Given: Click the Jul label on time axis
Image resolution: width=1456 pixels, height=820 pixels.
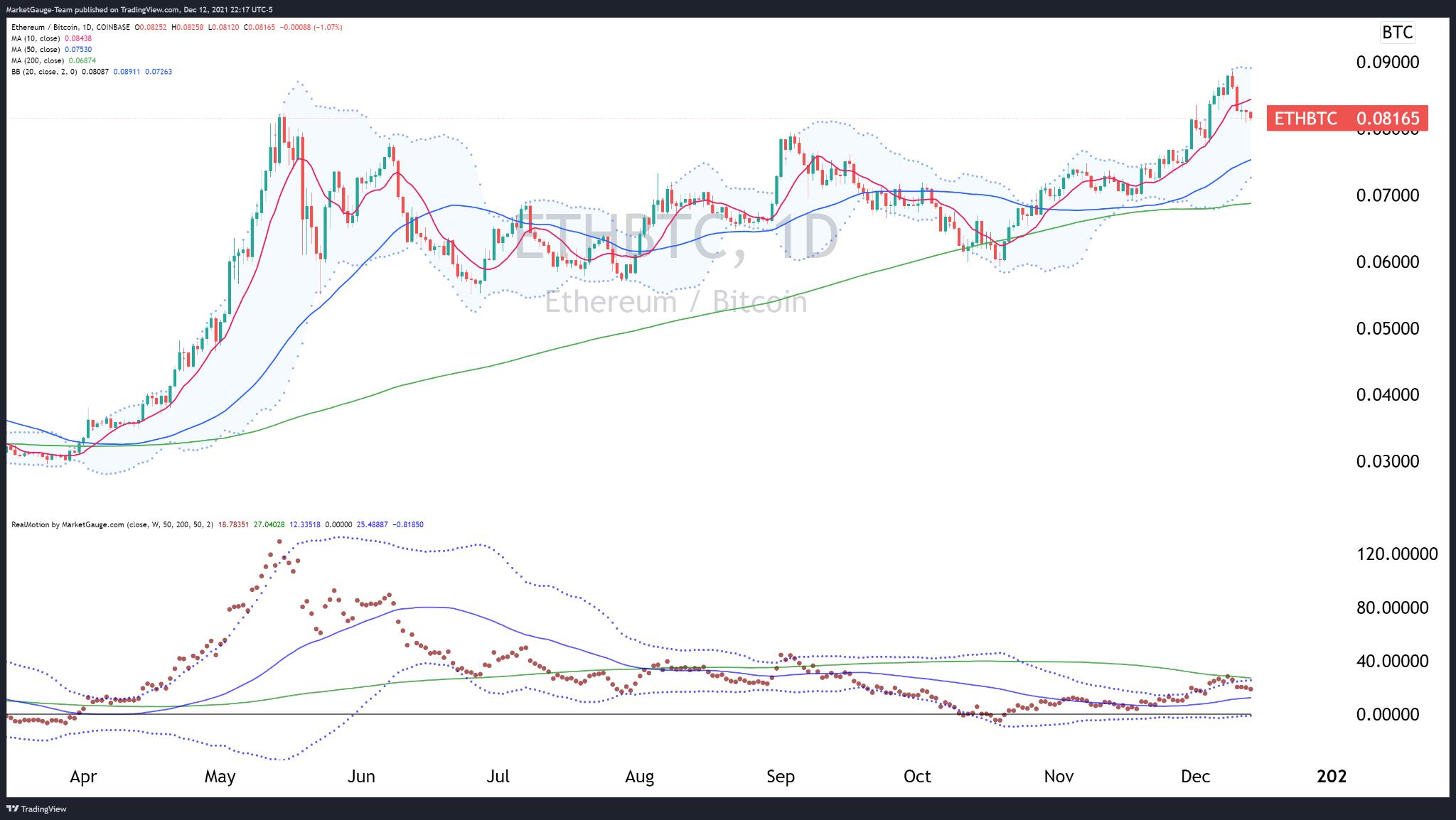Looking at the screenshot, I should coord(498,777).
